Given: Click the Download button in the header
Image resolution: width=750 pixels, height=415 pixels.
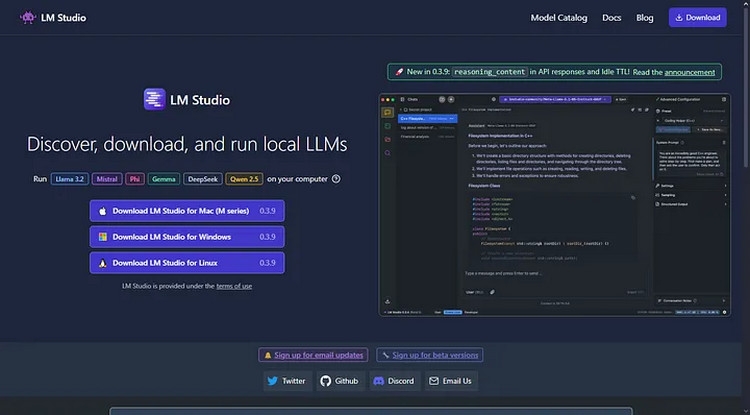Looking at the screenshot, I should tap(697, 18).
